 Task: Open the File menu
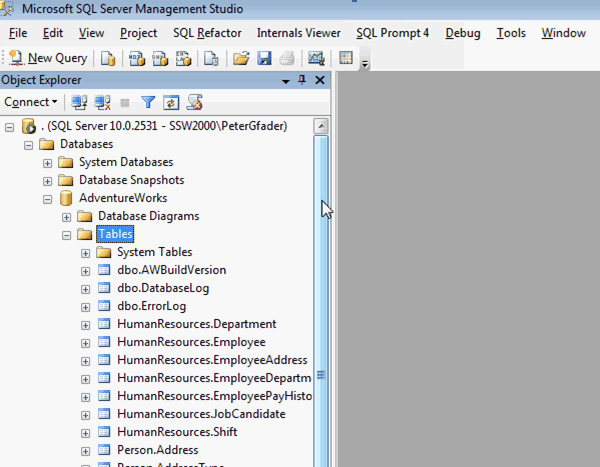pyautogui.click(x=18, y=33)
